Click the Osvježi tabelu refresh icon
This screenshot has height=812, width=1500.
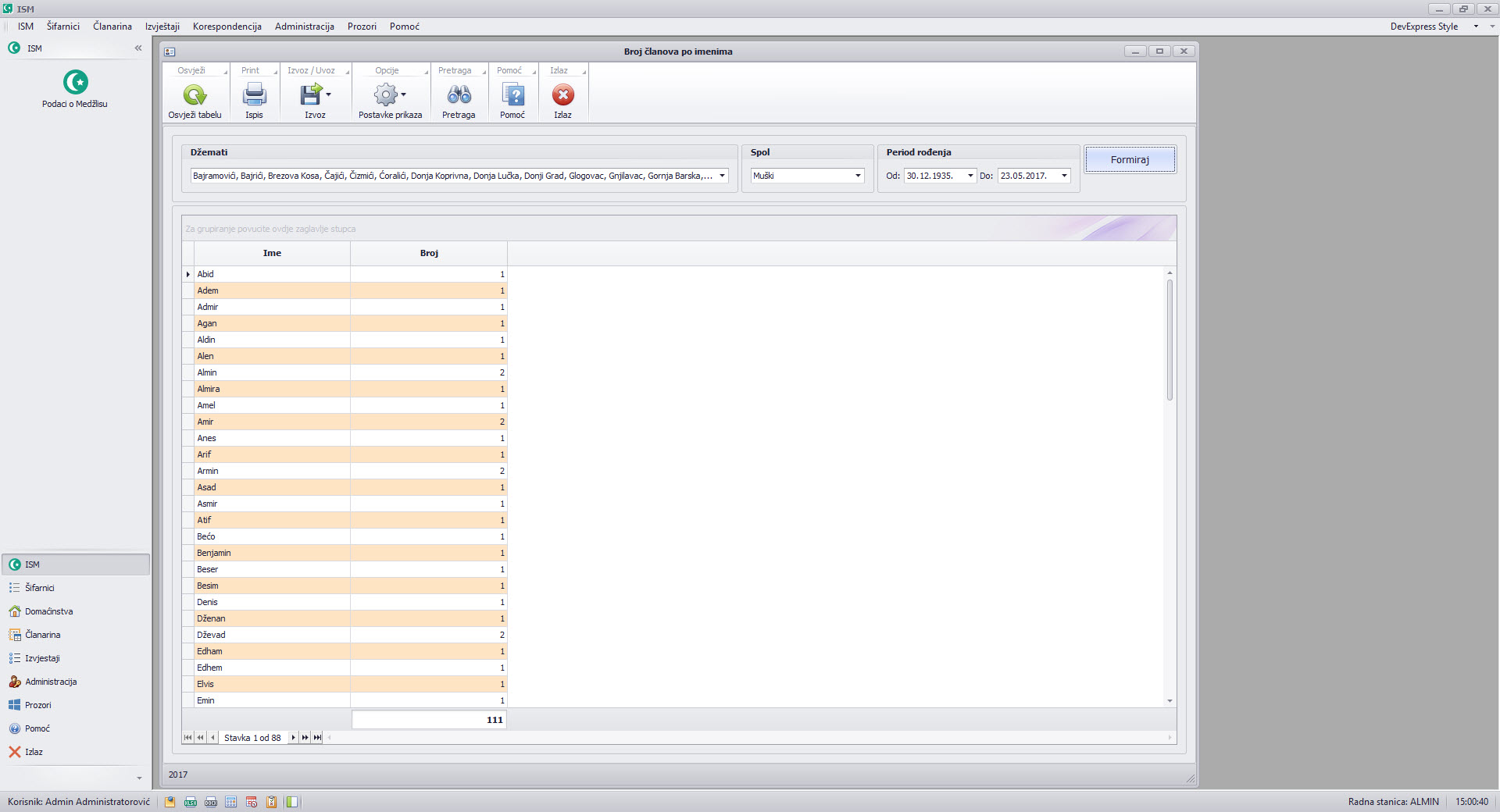pyautogui.click(x=195, y=95)
